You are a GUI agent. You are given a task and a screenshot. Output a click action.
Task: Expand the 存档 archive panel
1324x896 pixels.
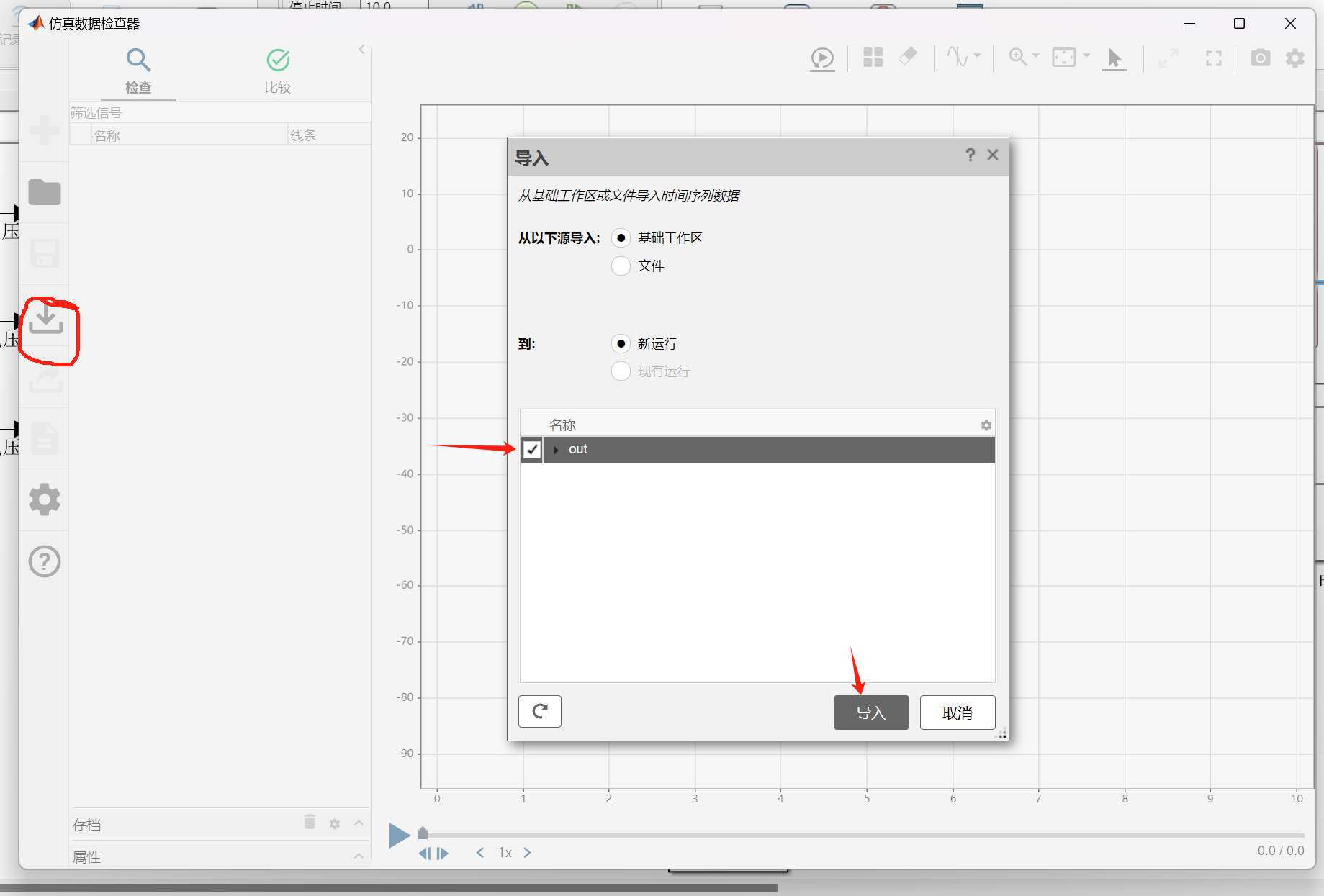click(359, 823)
